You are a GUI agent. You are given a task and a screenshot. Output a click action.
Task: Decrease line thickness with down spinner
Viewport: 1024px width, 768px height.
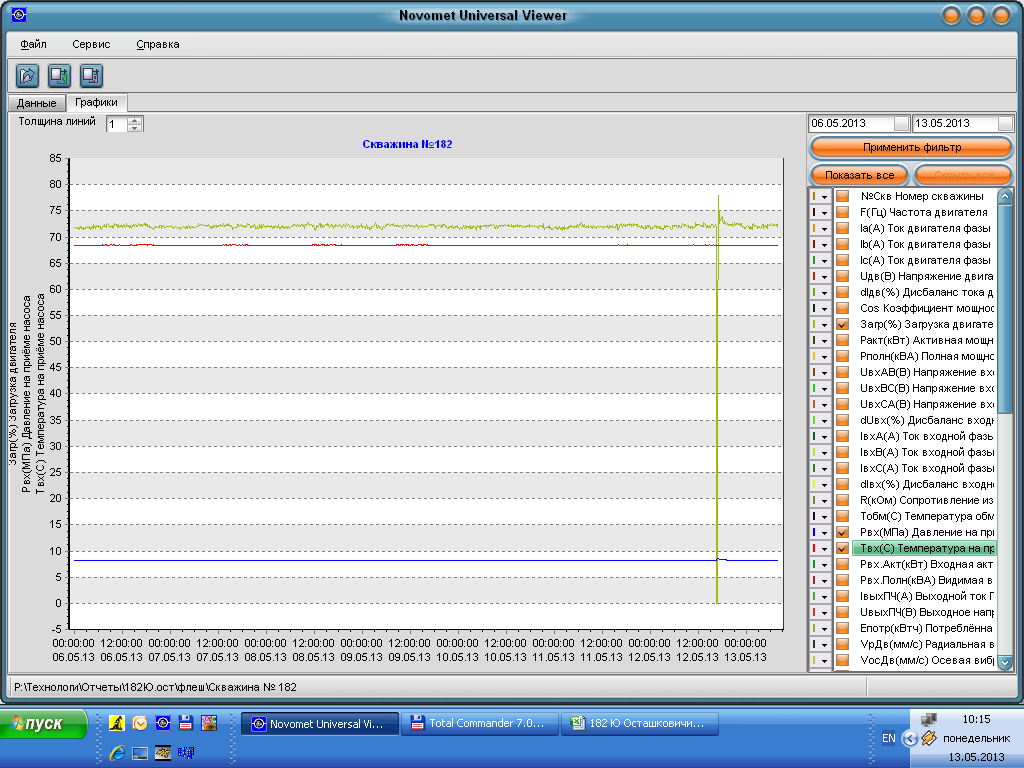135,128
